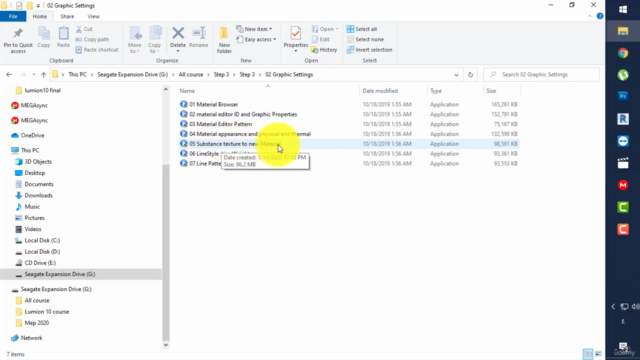
Task: Click Seagate Expansion Drive in address bar
Action: (x=132, y=75)
